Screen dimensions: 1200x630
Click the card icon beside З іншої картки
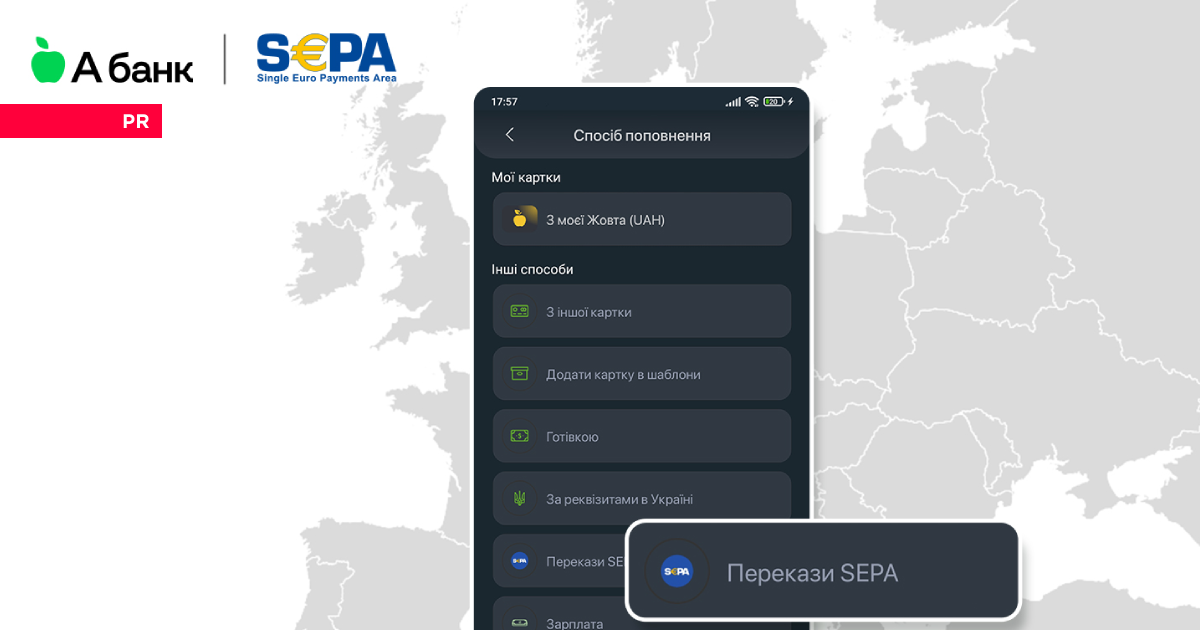pos(519,311)
